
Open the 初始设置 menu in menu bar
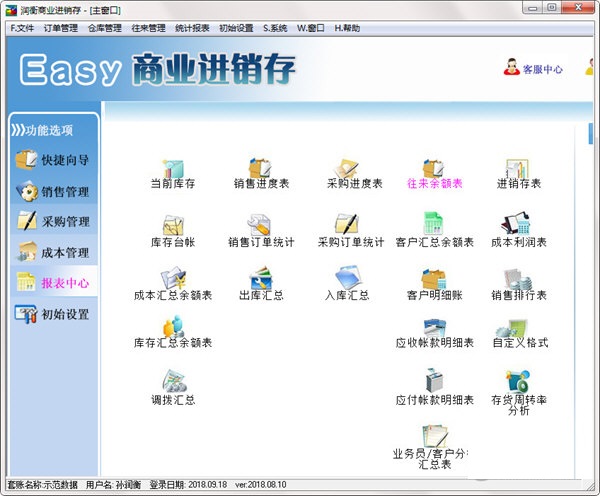point(236,28)
